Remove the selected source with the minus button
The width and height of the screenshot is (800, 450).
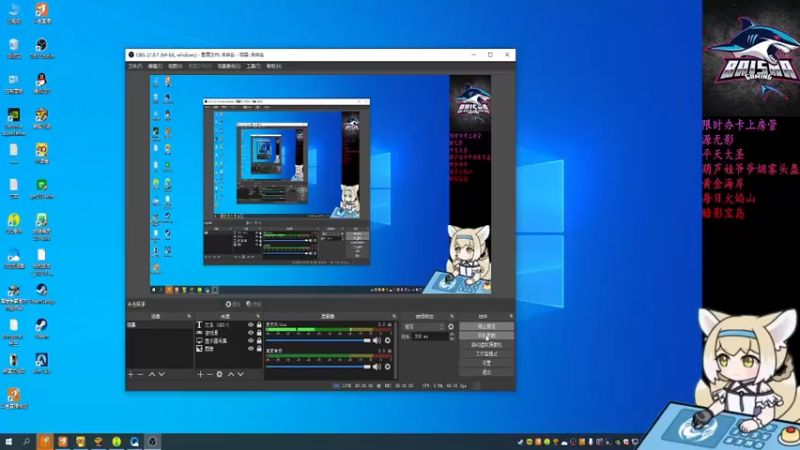209,374
